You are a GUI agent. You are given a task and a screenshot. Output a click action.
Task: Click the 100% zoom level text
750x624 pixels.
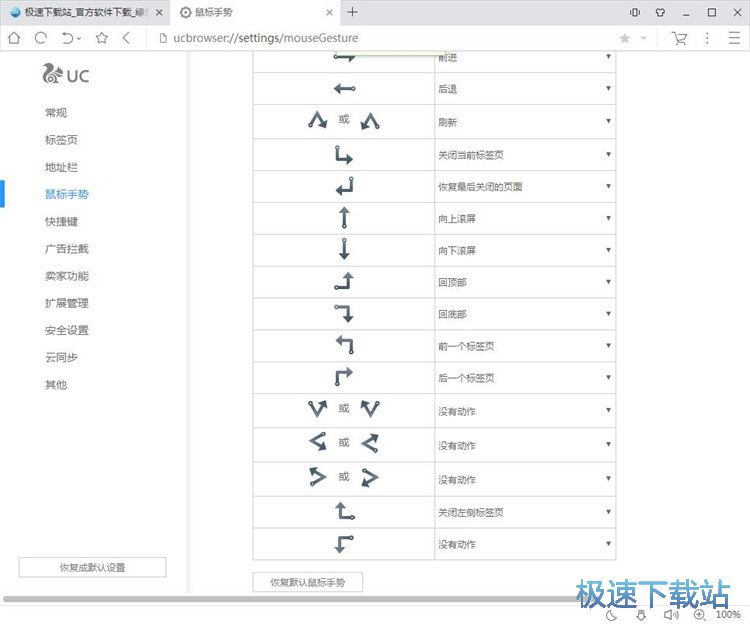pos(728,615)
